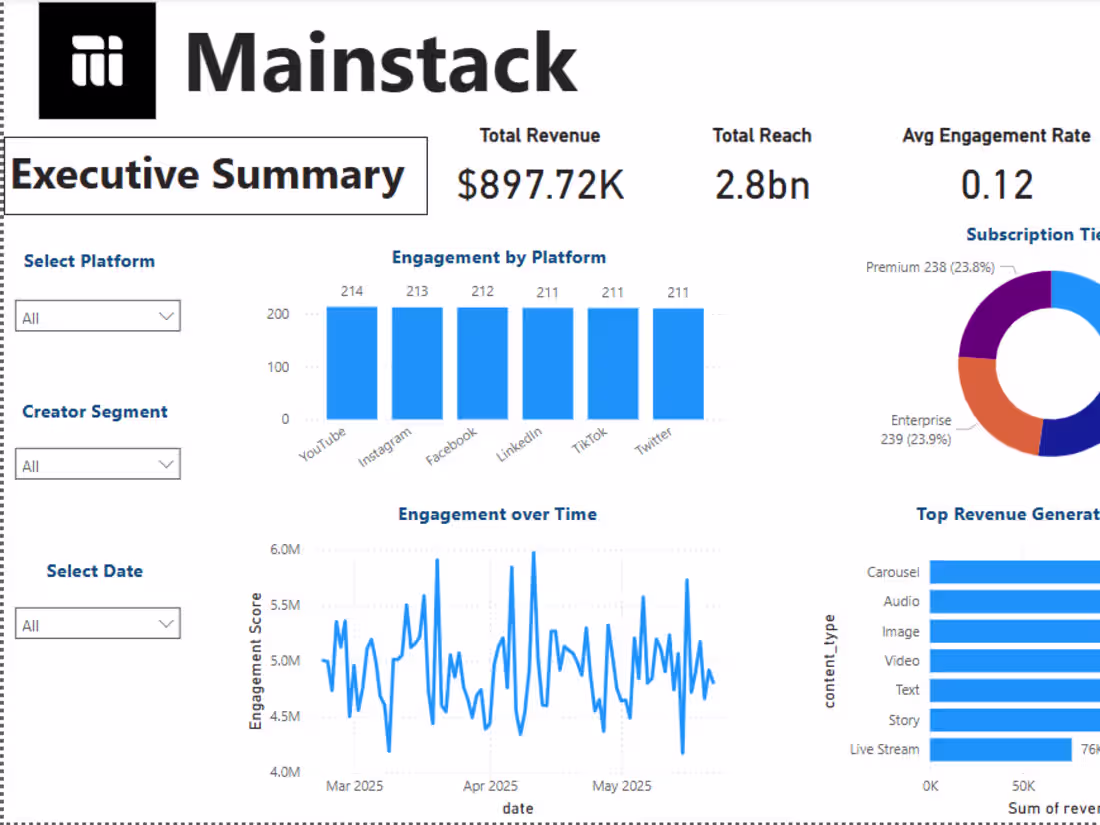
Task: Click the Avg Engagement Rate card
Action: (x=996, y=163)
